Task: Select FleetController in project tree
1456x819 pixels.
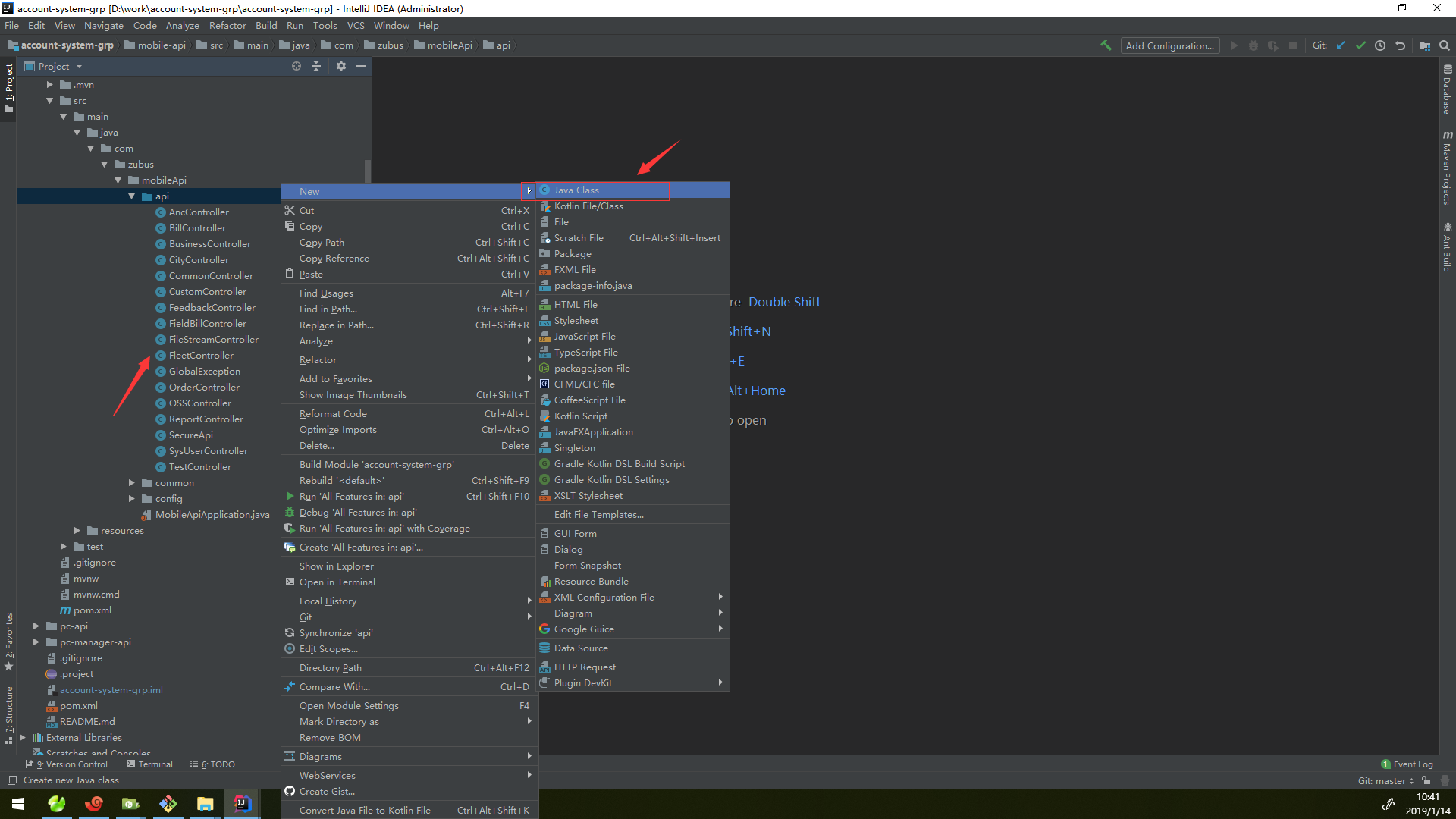Action: point(200,355)
